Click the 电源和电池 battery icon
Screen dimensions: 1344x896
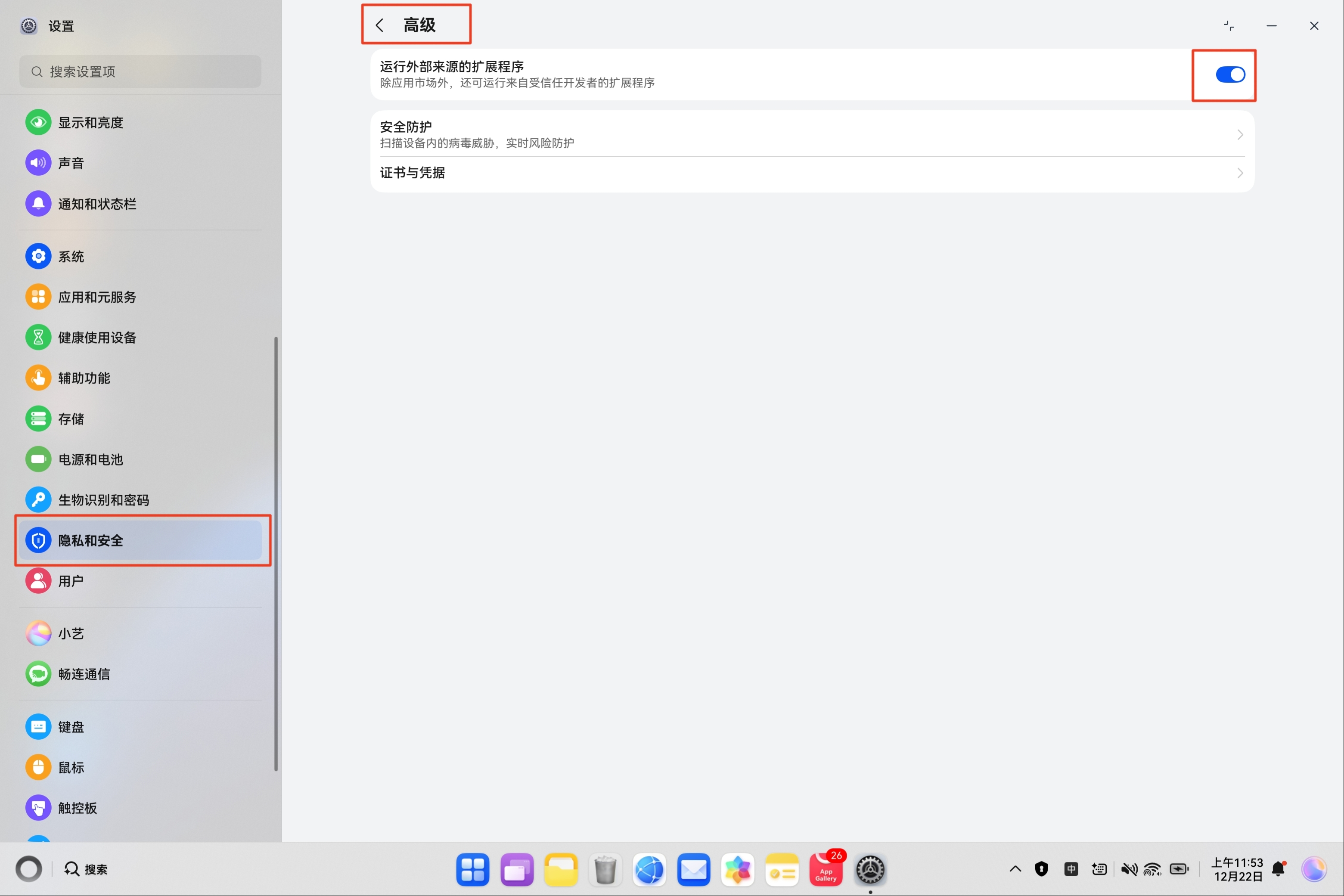click(x=38, y=459)
